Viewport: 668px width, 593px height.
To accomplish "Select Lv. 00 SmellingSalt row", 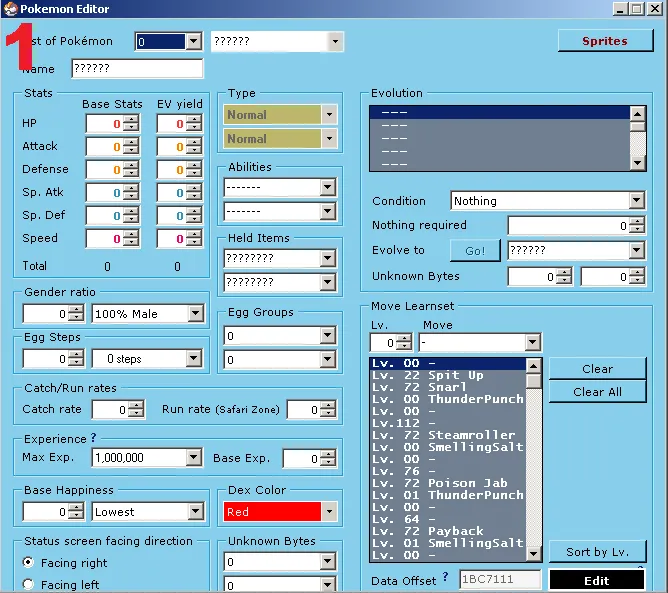I will click(x=448, y=447).
